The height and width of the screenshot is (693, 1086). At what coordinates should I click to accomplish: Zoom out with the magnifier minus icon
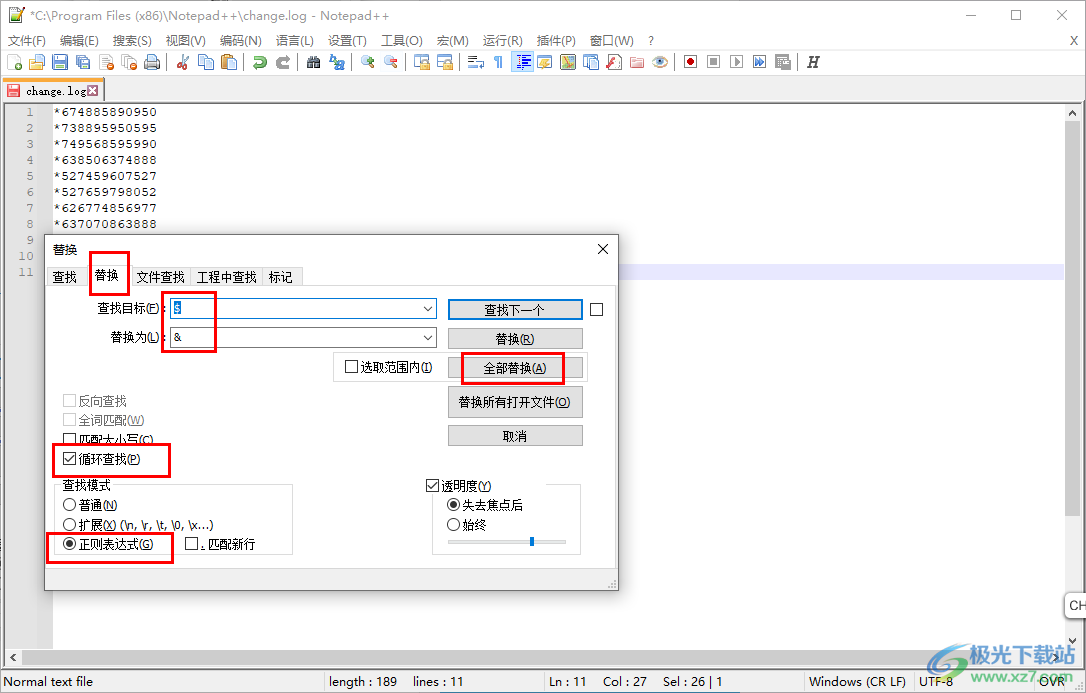coord(391,62)
